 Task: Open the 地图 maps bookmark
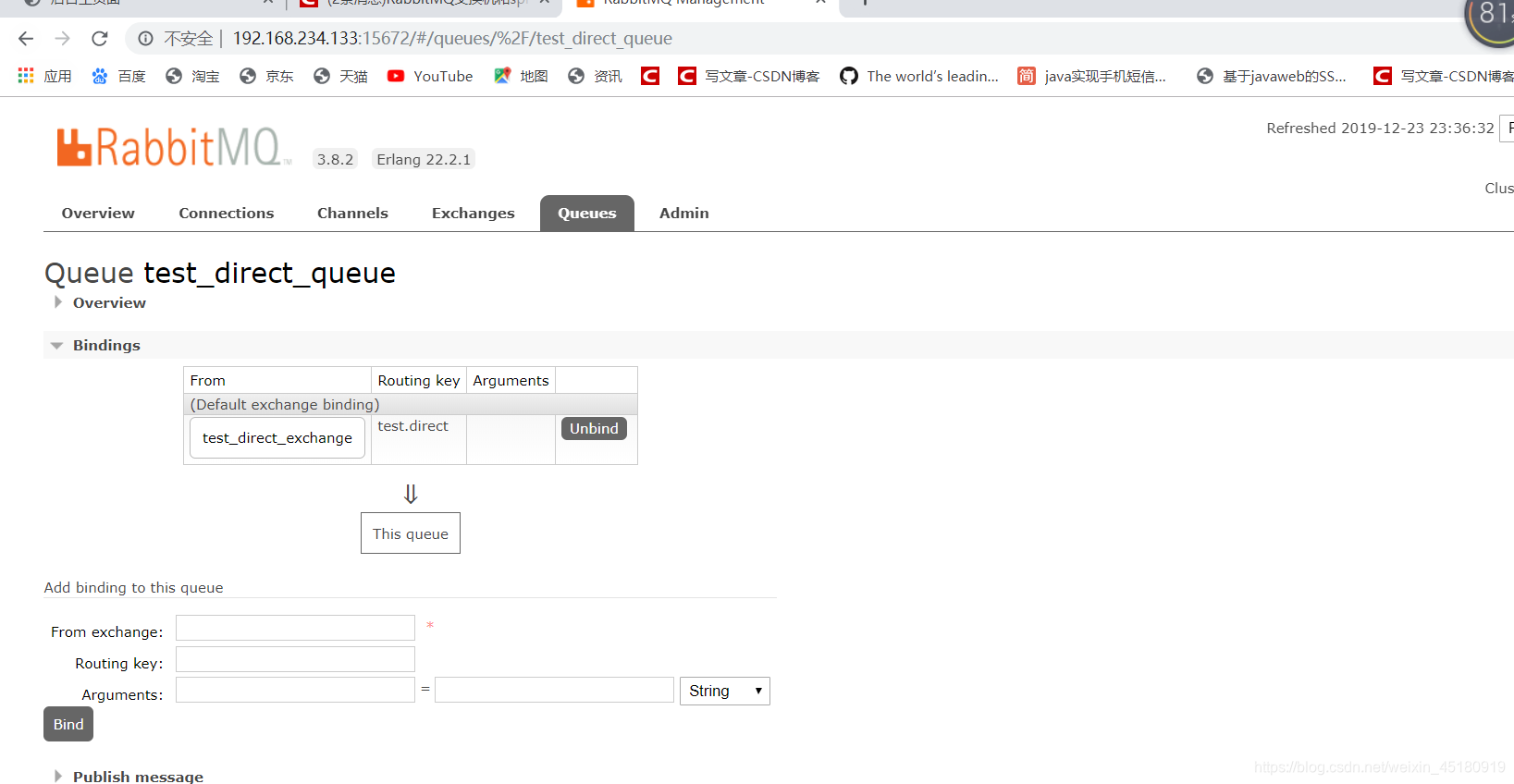[521, 76]
